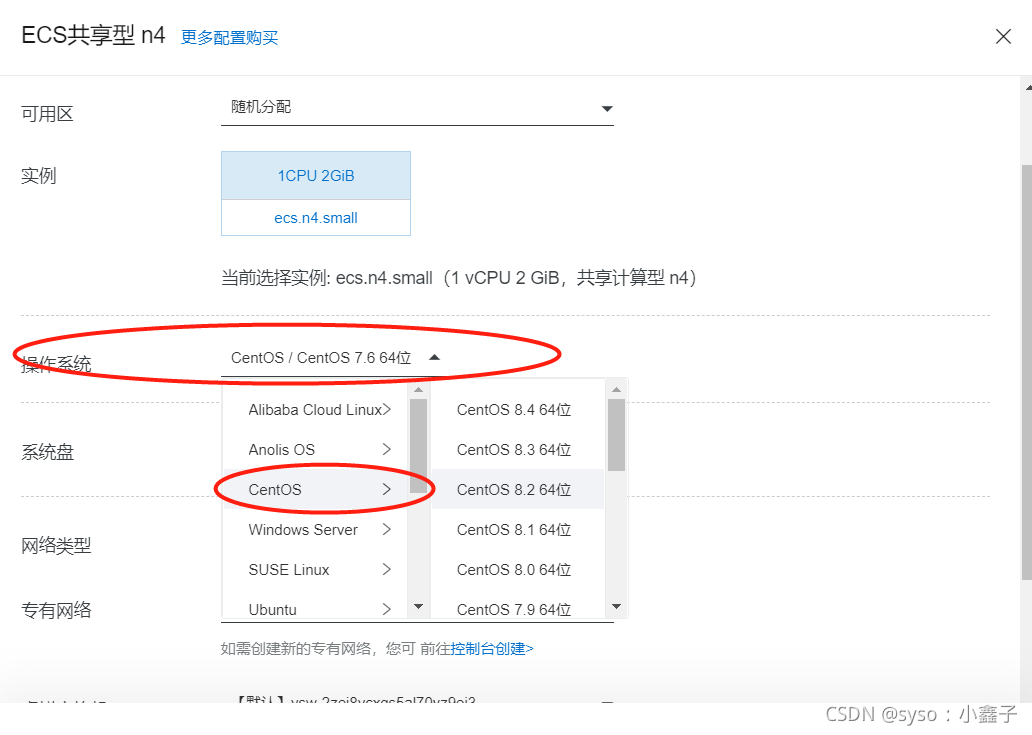Click the OS family list scrollbar thumb
Image resolution: width=1032 pixels, height=735 pixels.
[x=418, y=446]
